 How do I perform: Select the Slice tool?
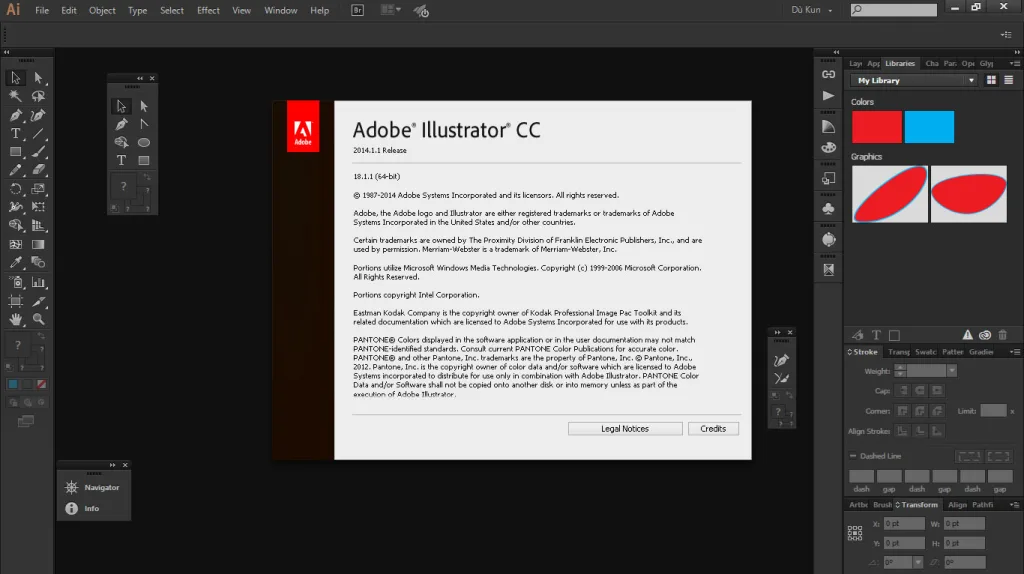[38, 301]
